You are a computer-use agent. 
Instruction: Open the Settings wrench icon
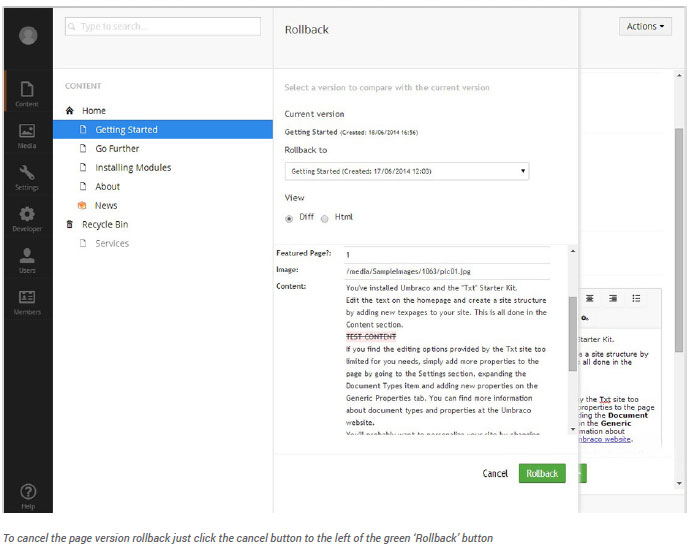tap(27, 177)
